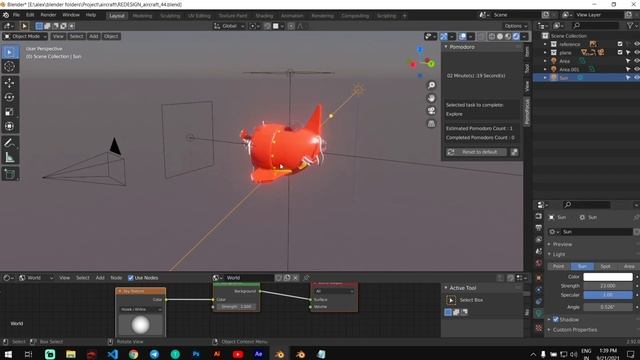Viewport: 640px width, 360px height.
Task: Hide the plane collection with its eye icon
Action: coord(636,52)
